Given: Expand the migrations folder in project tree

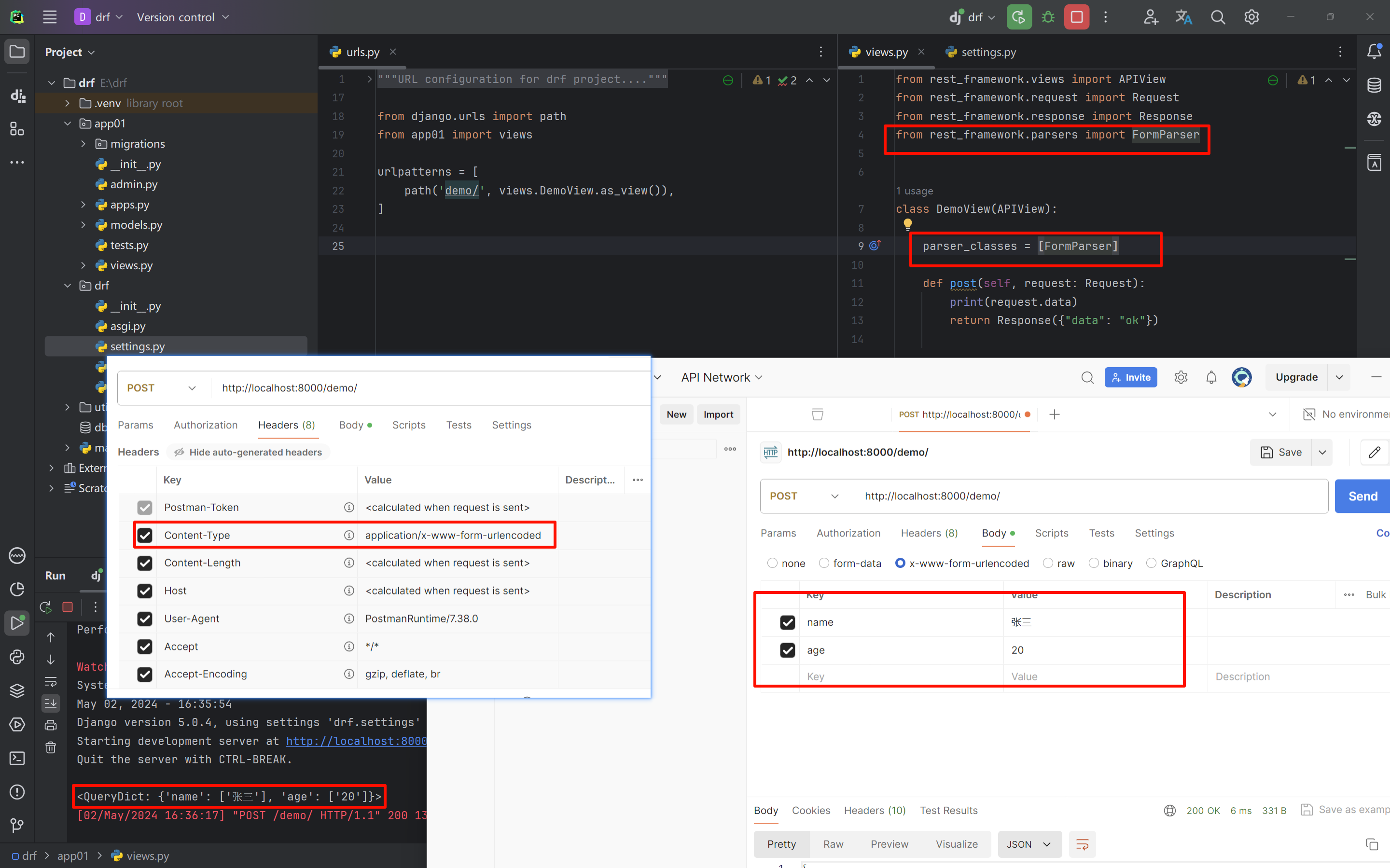Looking at the screenshot, I should [83, 143].
